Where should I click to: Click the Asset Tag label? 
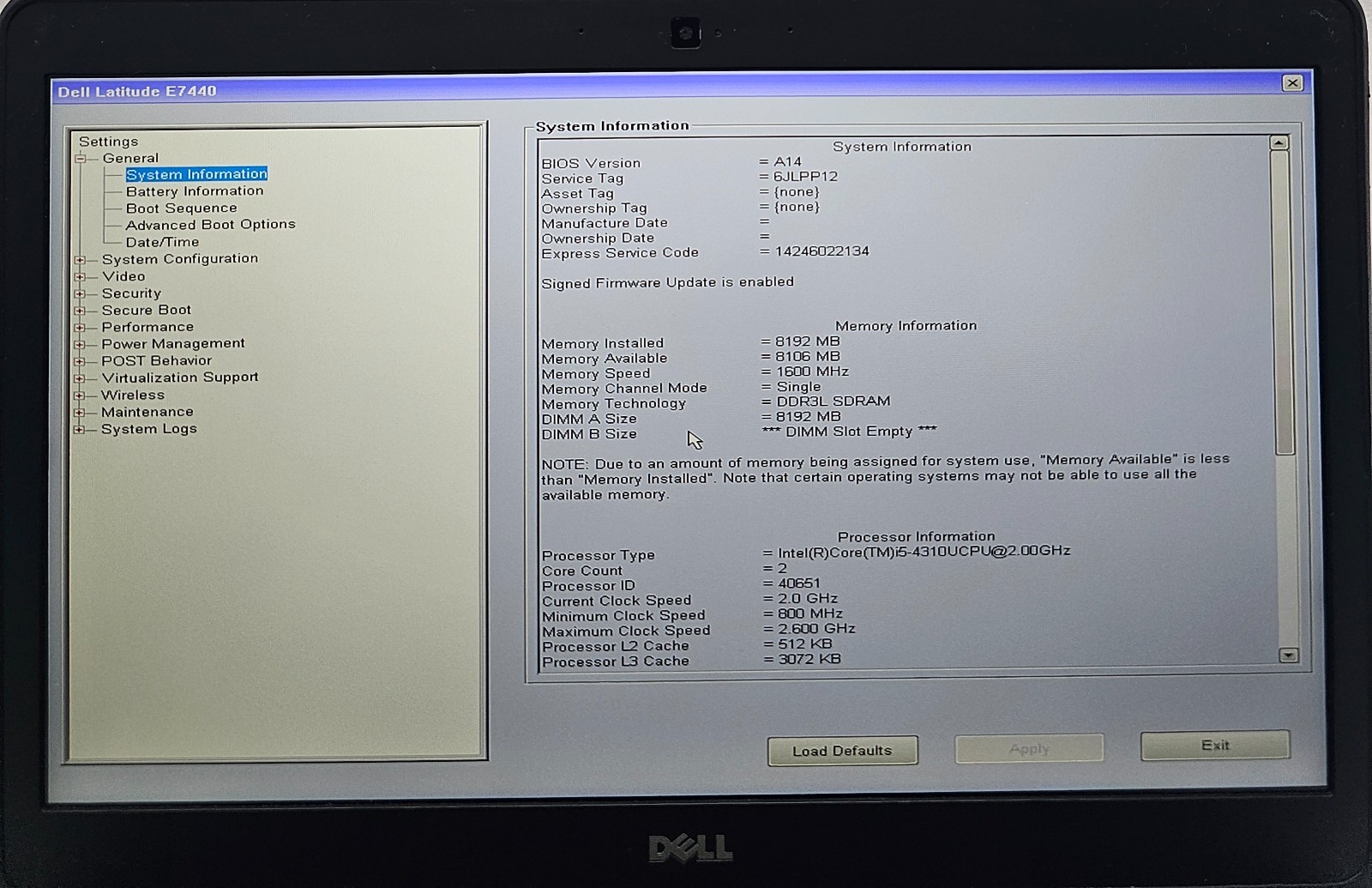click(x=577, y=194)
